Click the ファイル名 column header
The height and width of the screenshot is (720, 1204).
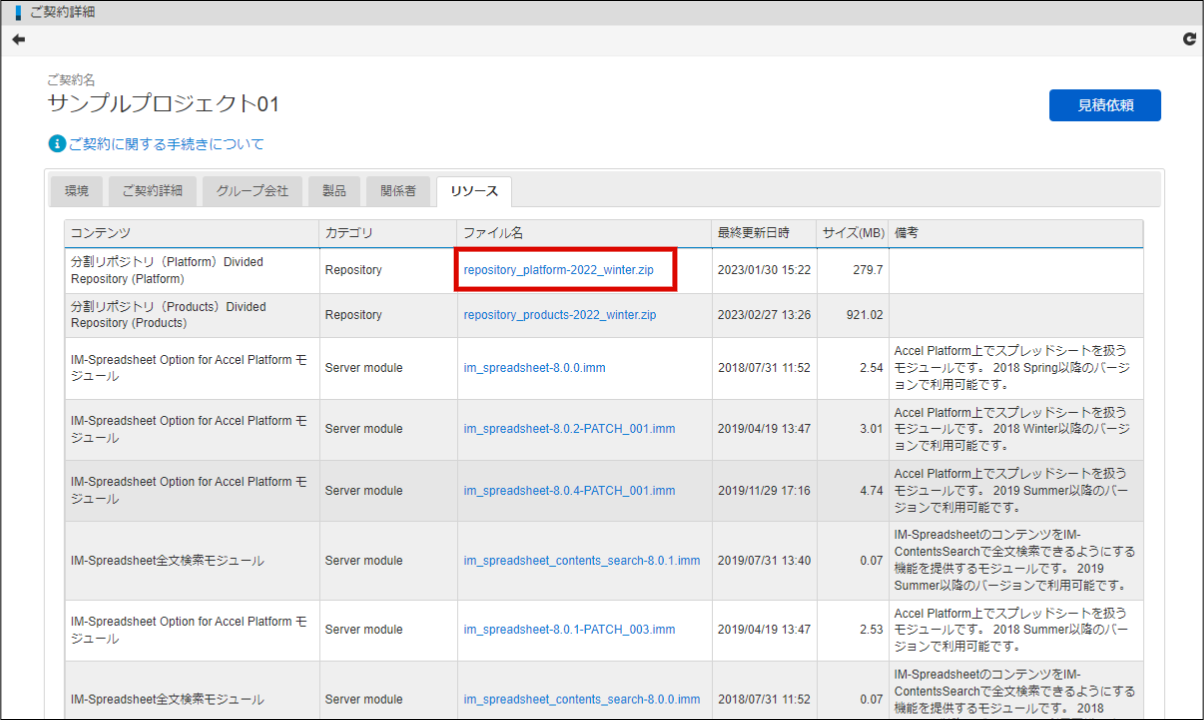(493, 233)
